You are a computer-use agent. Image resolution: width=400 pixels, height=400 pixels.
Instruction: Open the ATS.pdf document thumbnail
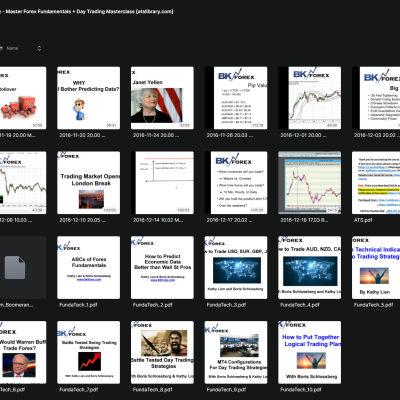376,183
